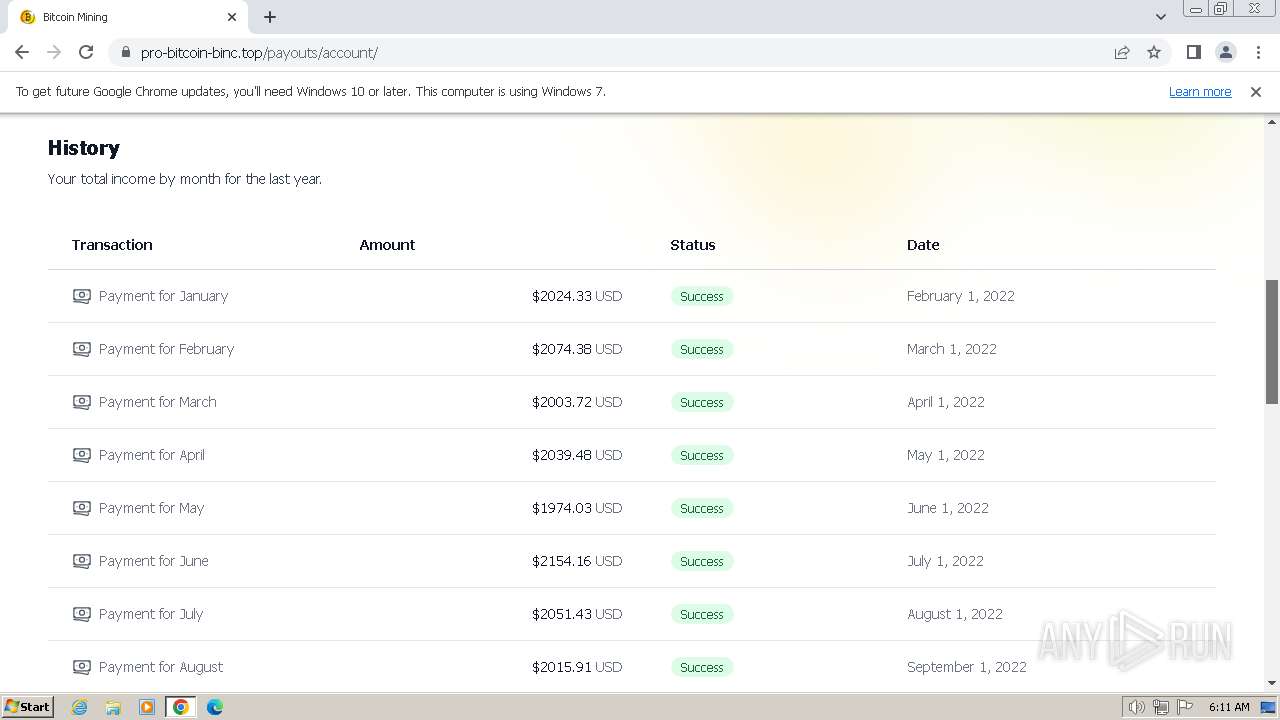Click the scrollbar down arrow
This screenshot has height=720, width=1280.
pos(1272,683)
